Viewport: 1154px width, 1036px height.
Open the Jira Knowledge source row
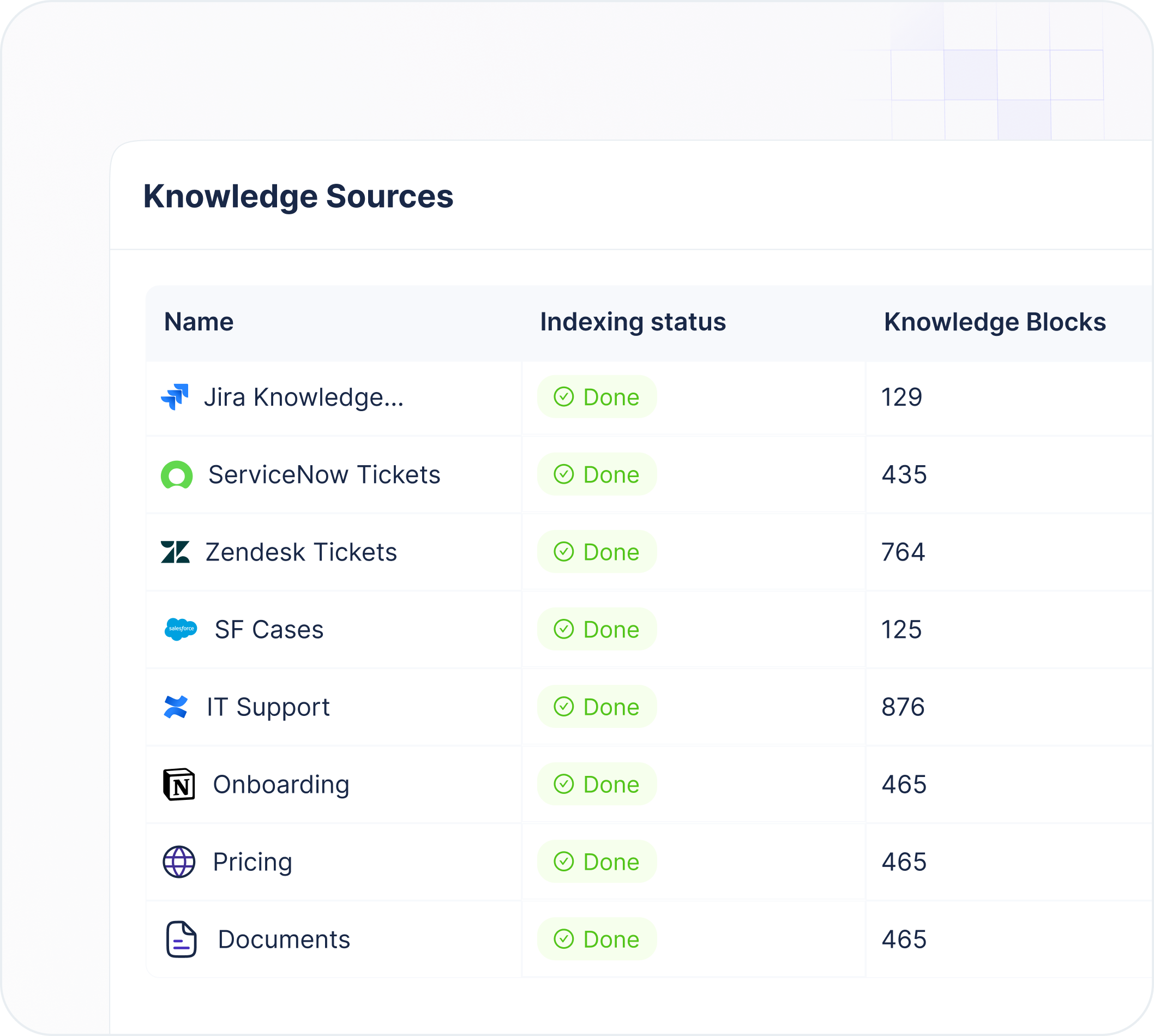click(303, 397)
